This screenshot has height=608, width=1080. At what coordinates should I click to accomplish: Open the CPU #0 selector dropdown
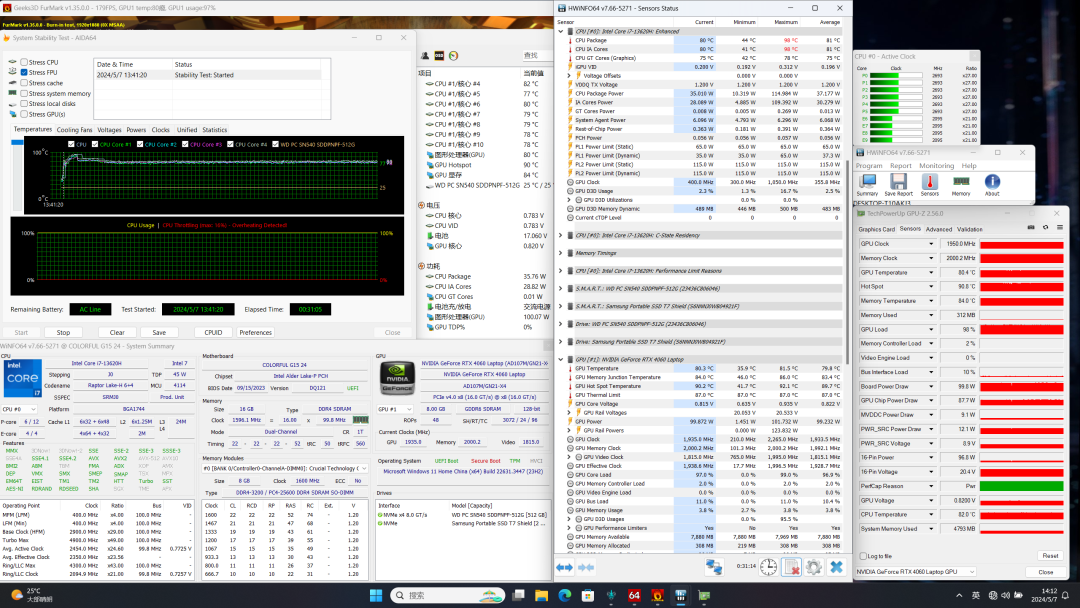(27, 409)
